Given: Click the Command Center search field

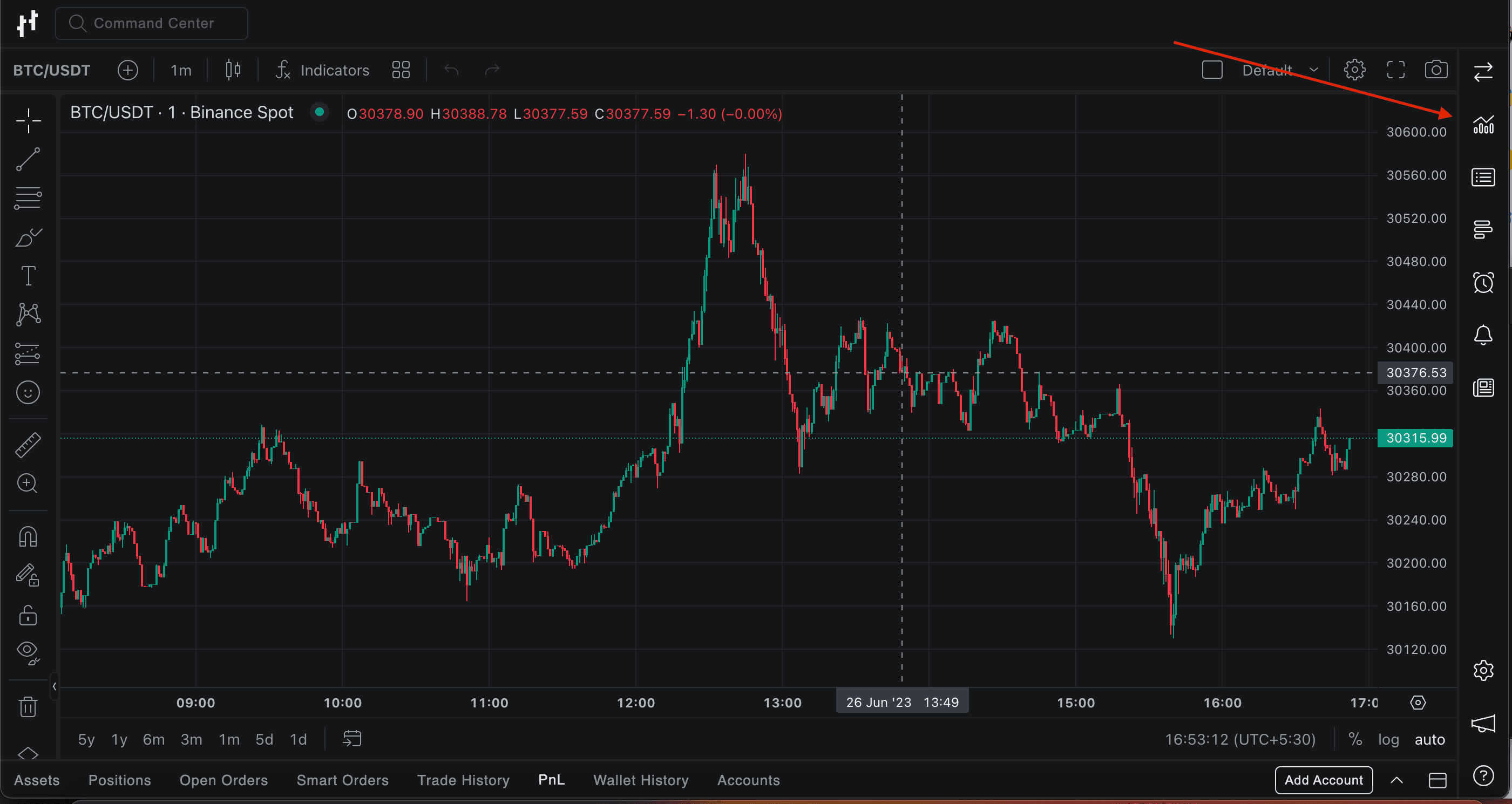Looking at the screenshot, I should (152, 24).
